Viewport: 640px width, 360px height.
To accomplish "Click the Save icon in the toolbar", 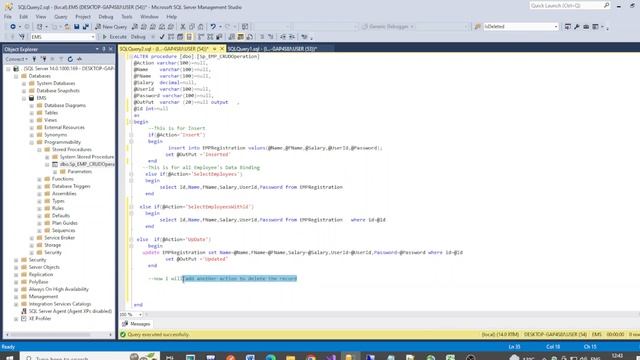I will (x=76, y=27).
